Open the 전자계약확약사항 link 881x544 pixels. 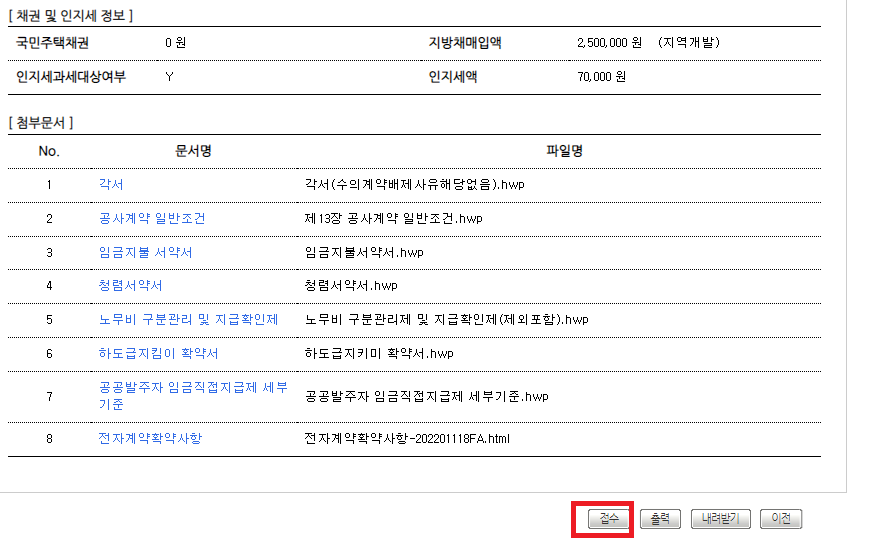tap(150, 438)
